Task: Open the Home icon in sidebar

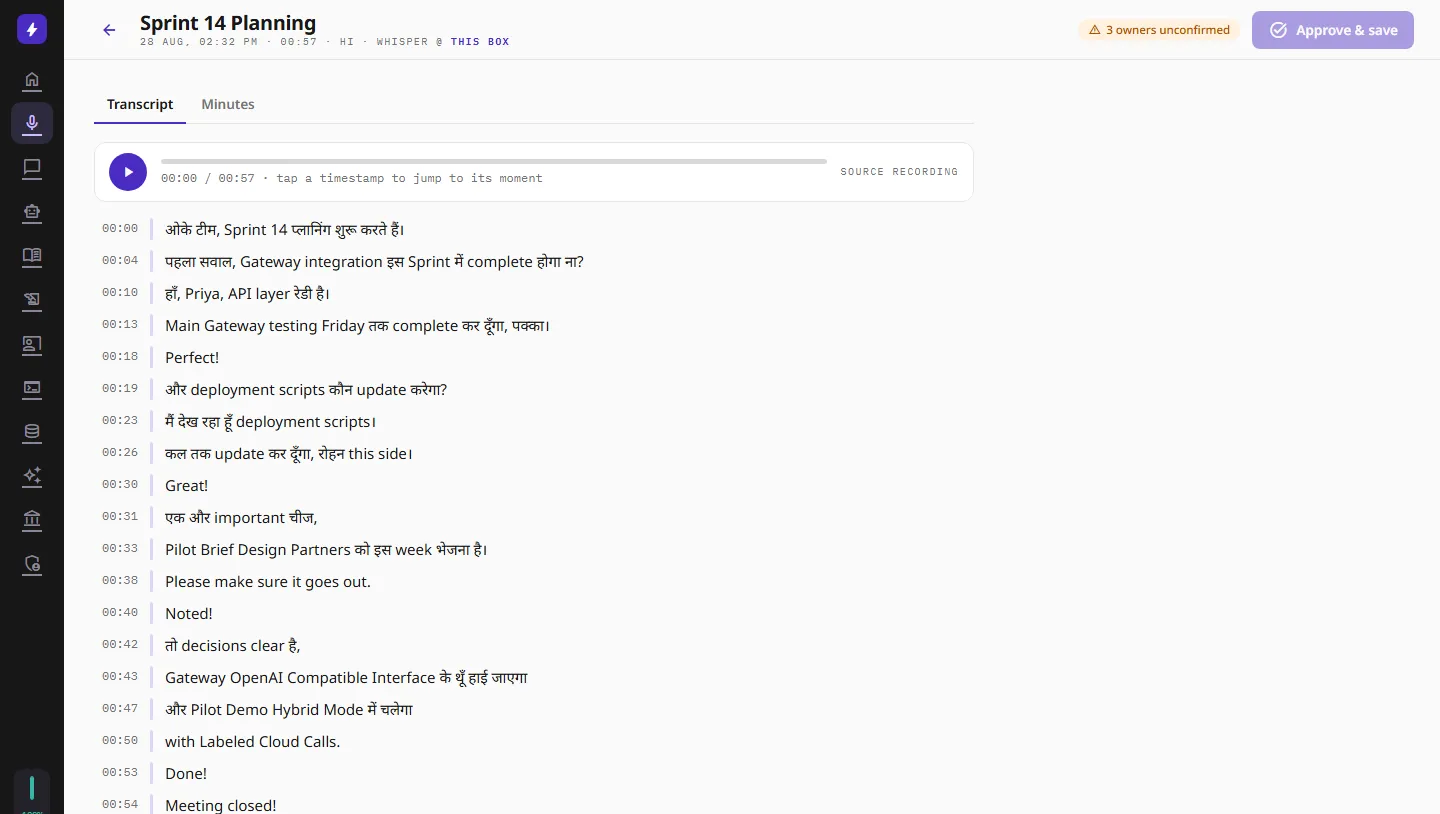Action: point(32,80)
